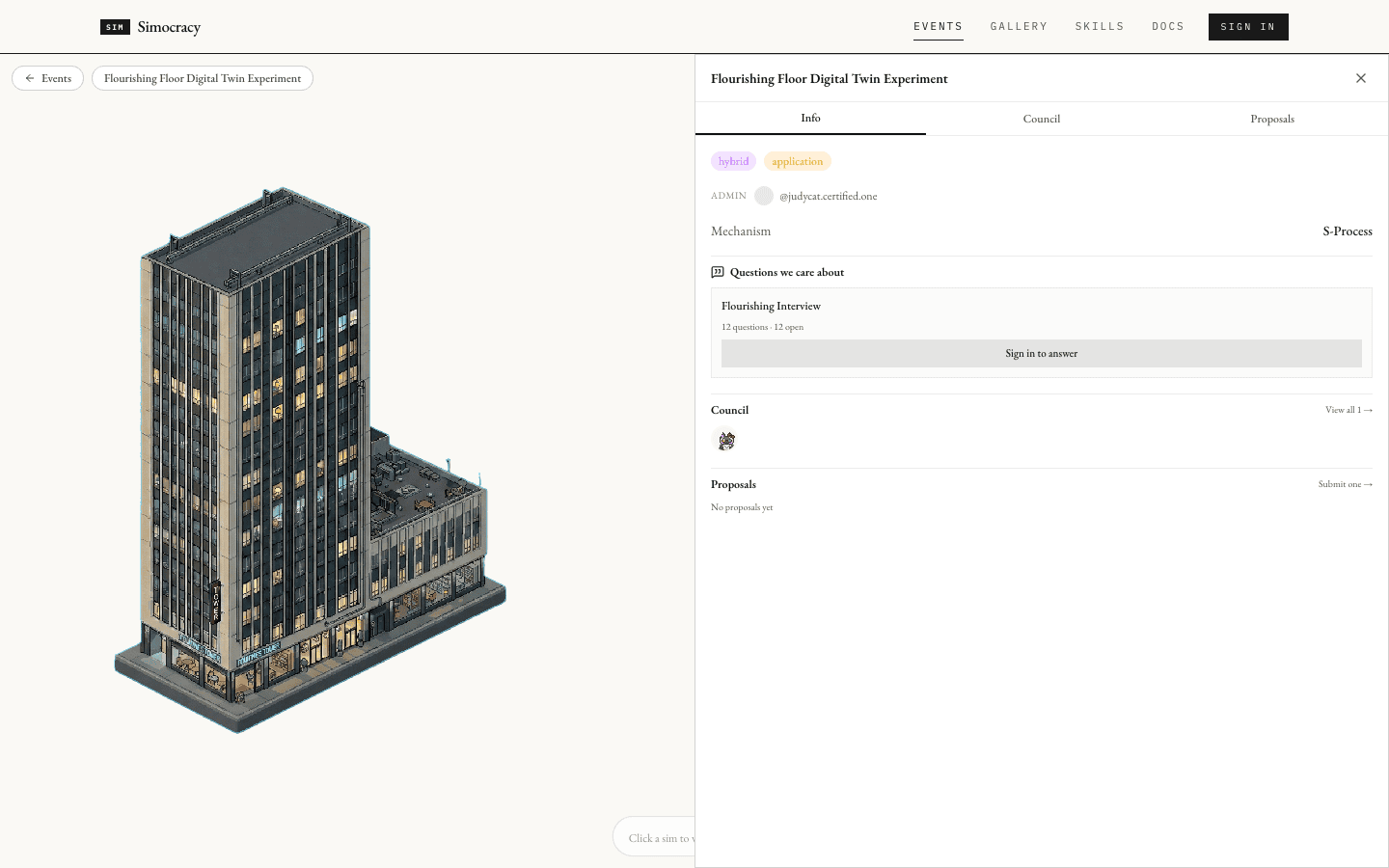Click the Sign In button
Image resolution: width=1389 pixels, height=868 pixels.
(1248, 27)
